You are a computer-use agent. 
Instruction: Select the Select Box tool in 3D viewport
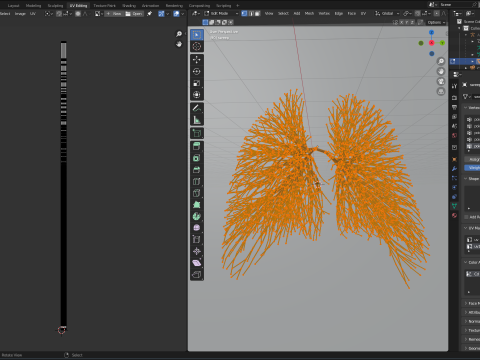click(x=197, y=35)
